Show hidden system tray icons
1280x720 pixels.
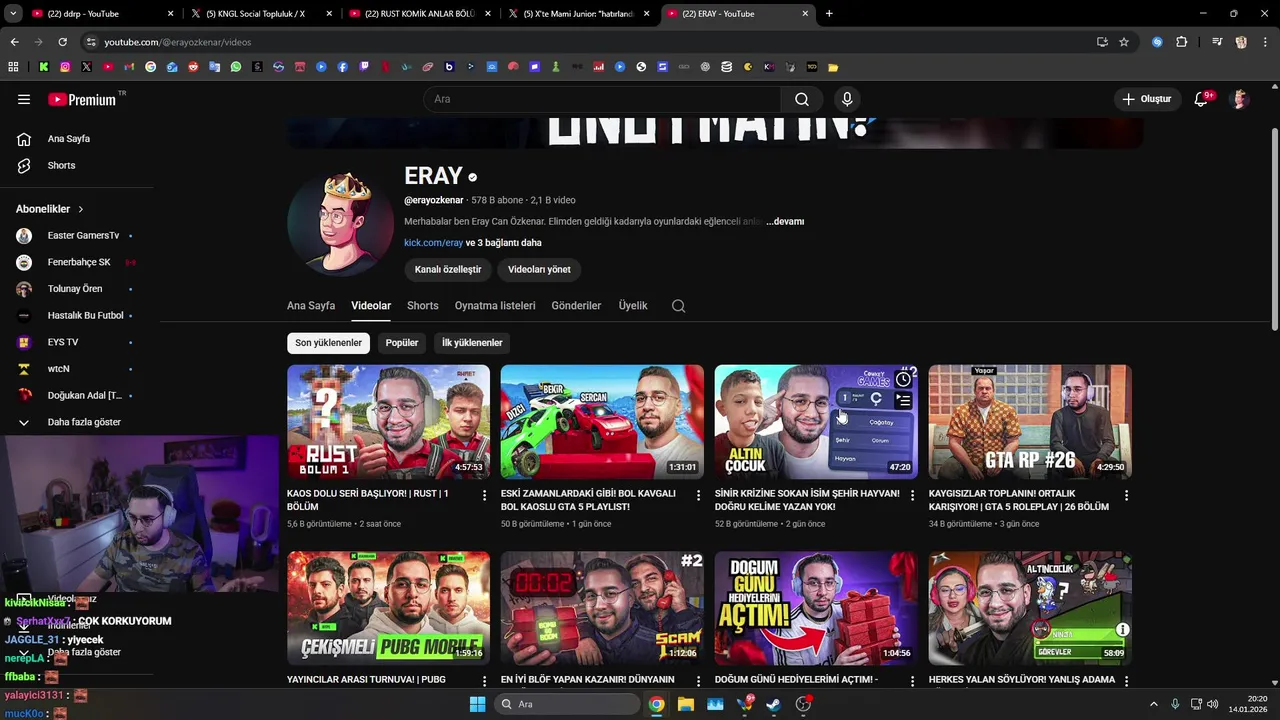1154,704
